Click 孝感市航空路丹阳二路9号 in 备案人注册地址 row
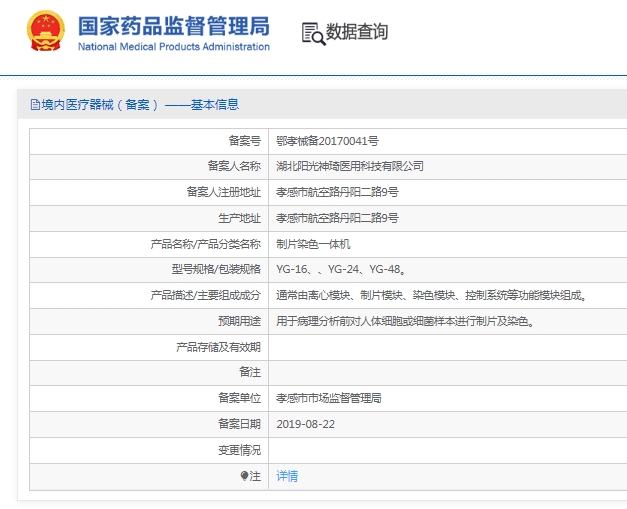 tap(337, 192)
